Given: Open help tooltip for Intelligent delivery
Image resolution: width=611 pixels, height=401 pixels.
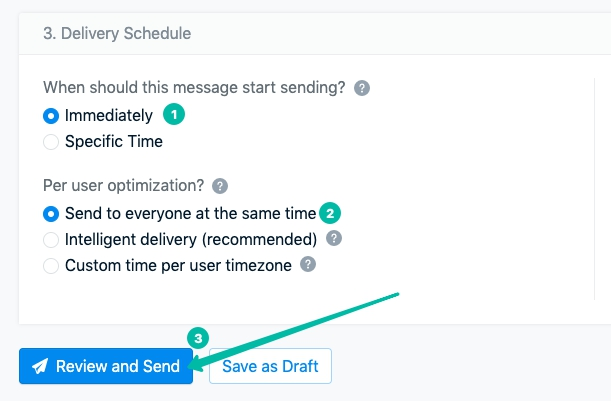Looking at the screenshot, I should click(x=334, y=239).
